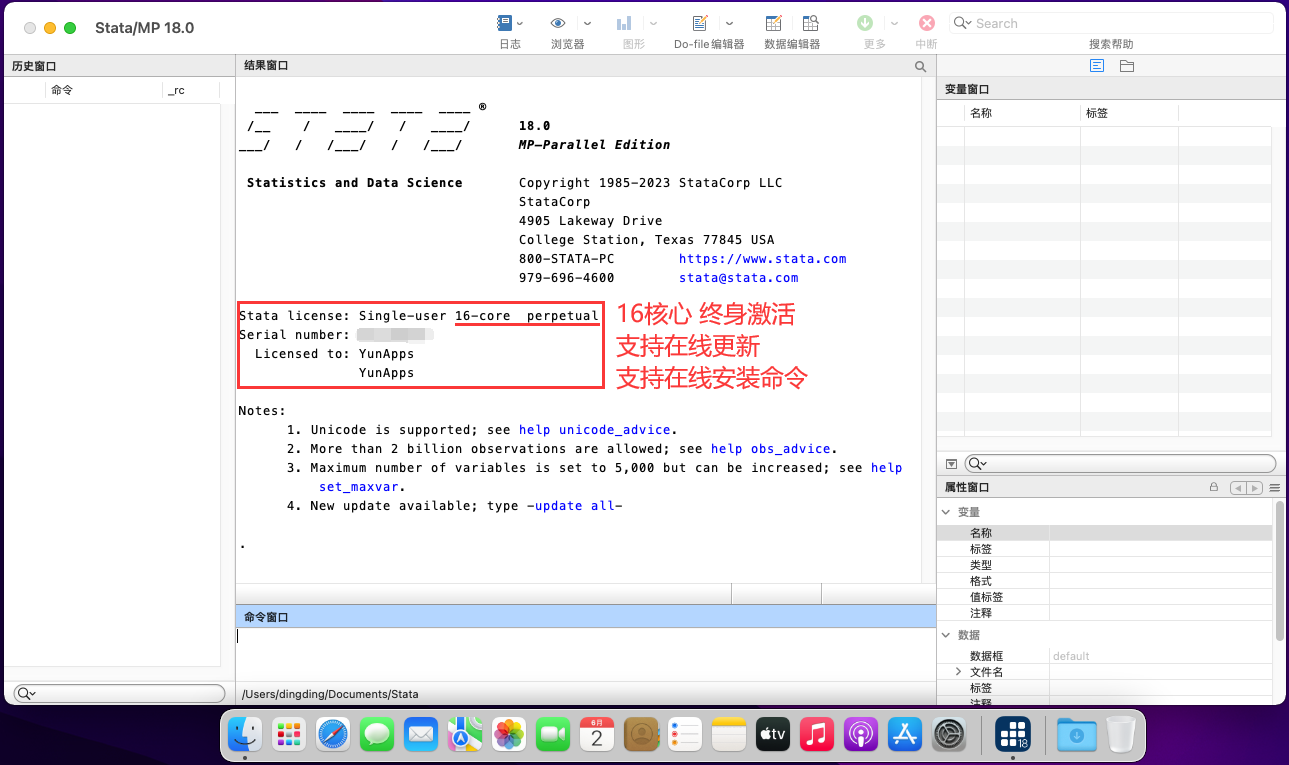Click the stata@stata.com email link

tap(738, 278)
